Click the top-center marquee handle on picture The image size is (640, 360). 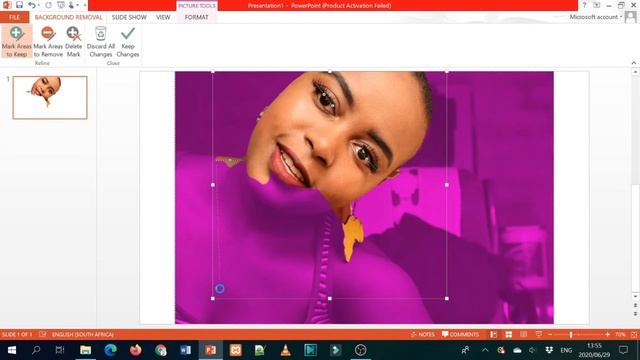[x=330, y=71]
